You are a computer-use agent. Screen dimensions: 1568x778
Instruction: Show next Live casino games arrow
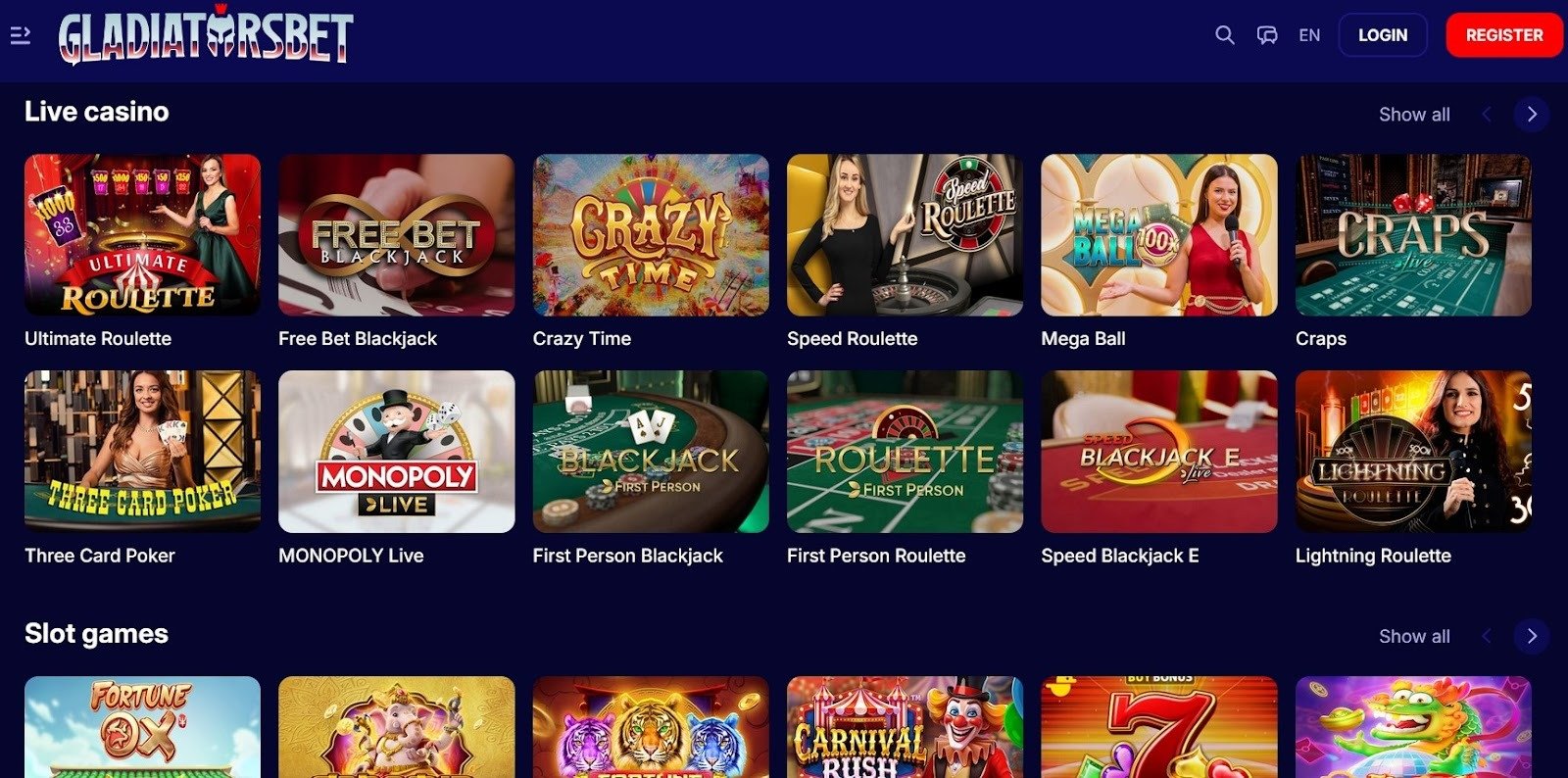(1532, 115)
